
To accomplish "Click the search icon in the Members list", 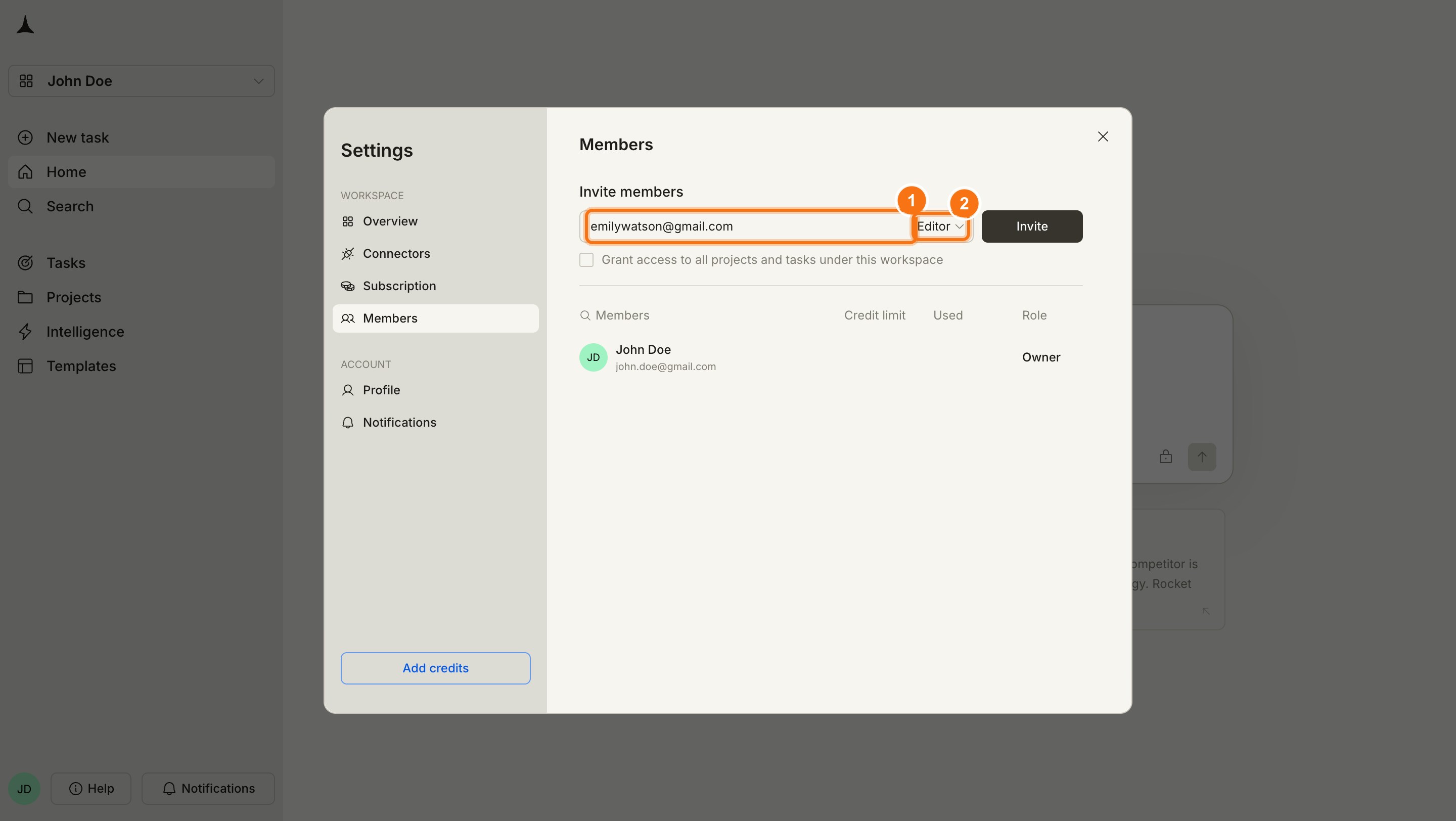I will click(x=585, y=315).
